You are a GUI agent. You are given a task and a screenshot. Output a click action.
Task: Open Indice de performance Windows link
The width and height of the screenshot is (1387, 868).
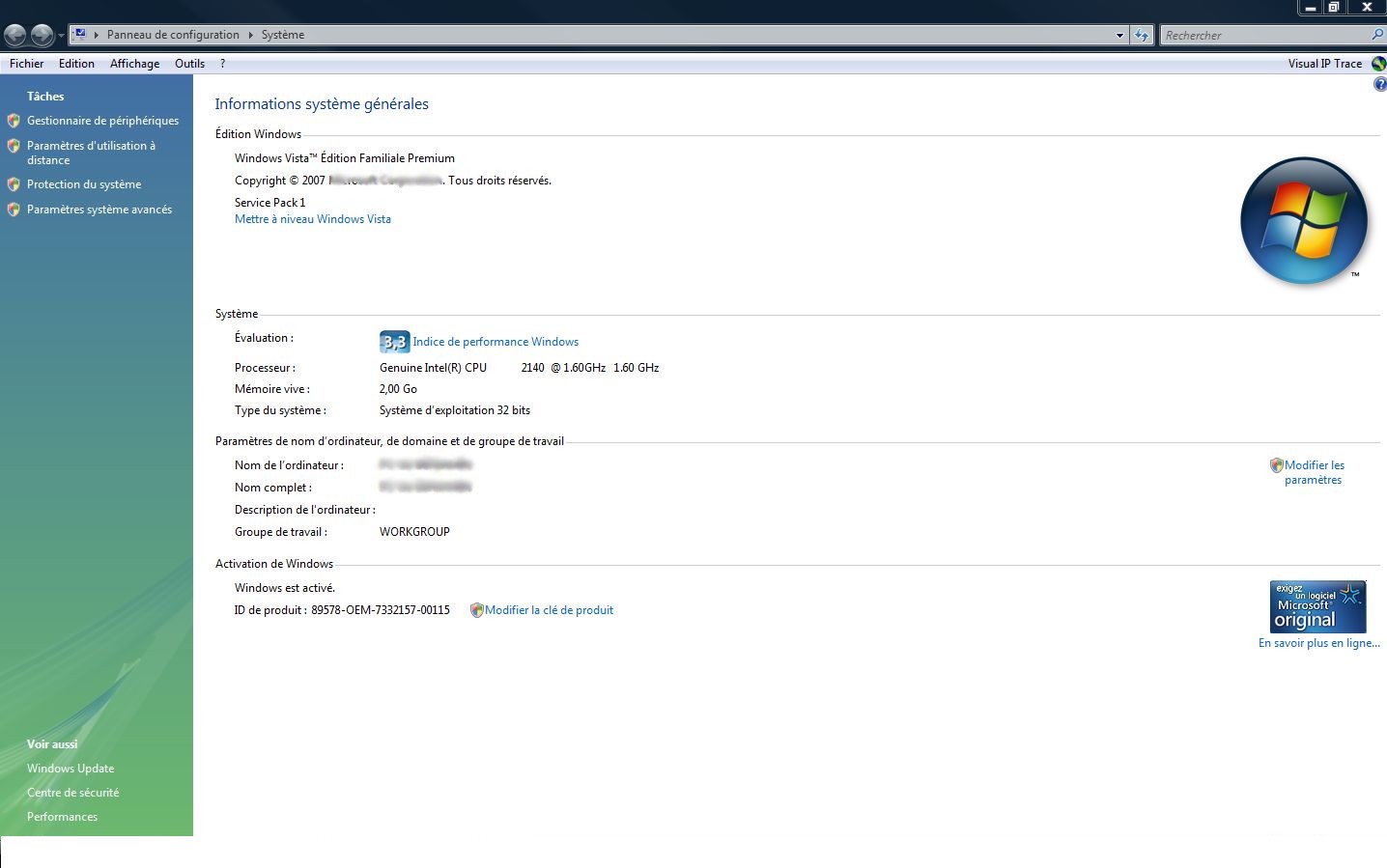click(495, 342)
